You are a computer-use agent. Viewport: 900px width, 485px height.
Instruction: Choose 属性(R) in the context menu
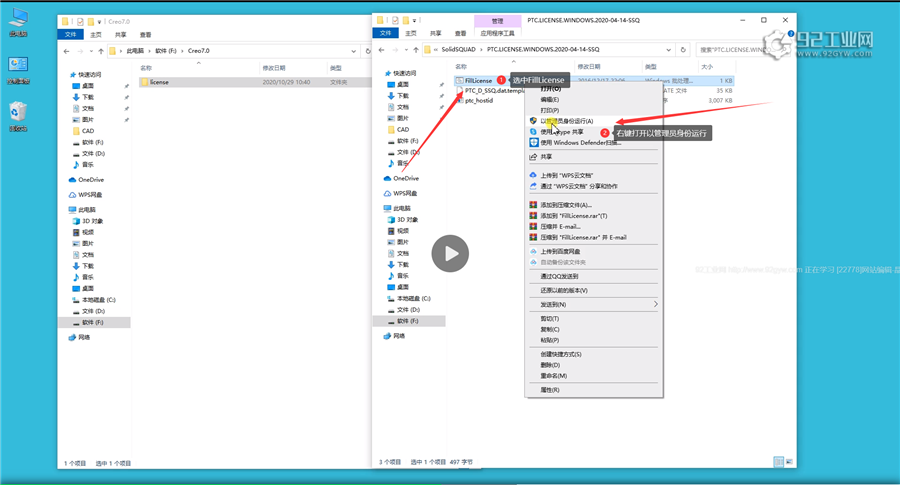[549, 390]
